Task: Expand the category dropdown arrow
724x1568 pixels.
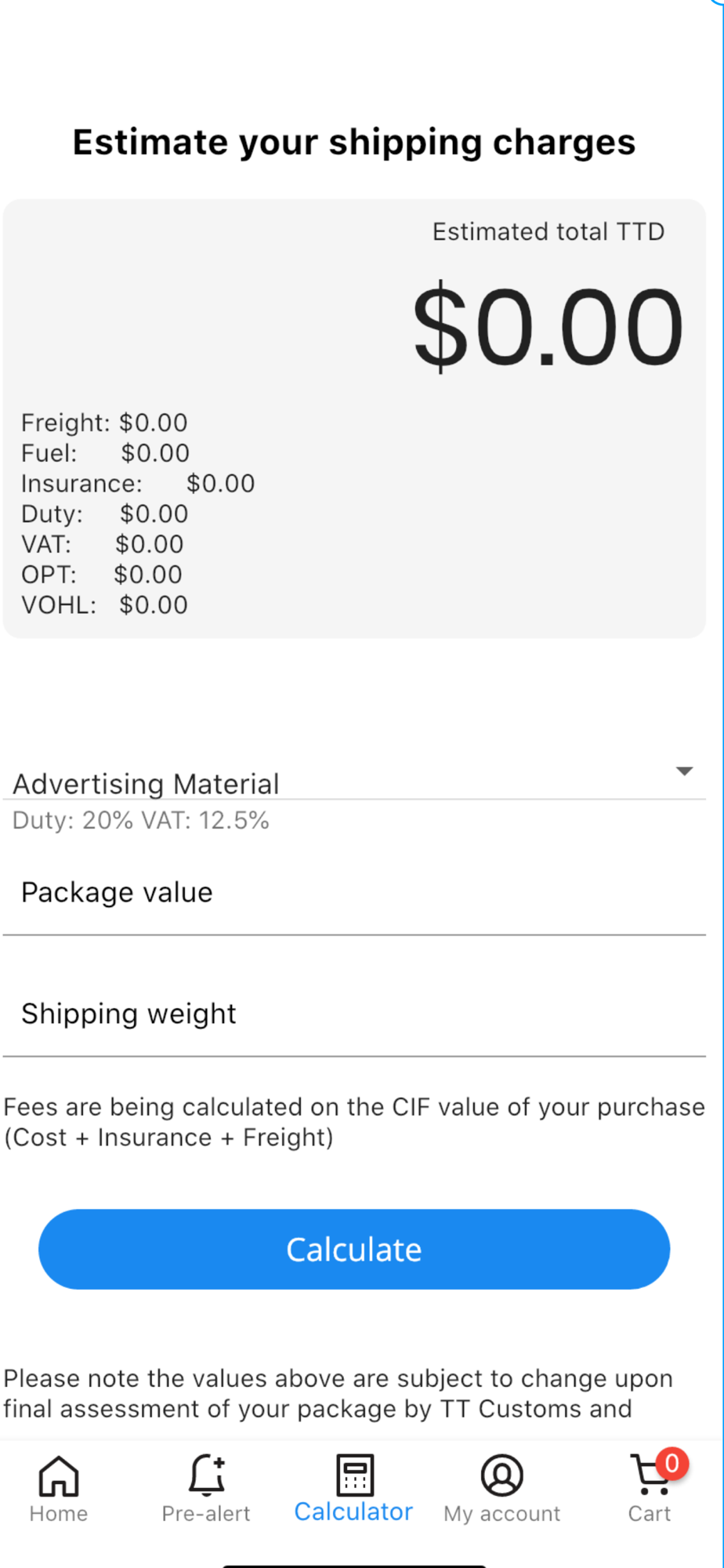Action: tap(684, 771)
